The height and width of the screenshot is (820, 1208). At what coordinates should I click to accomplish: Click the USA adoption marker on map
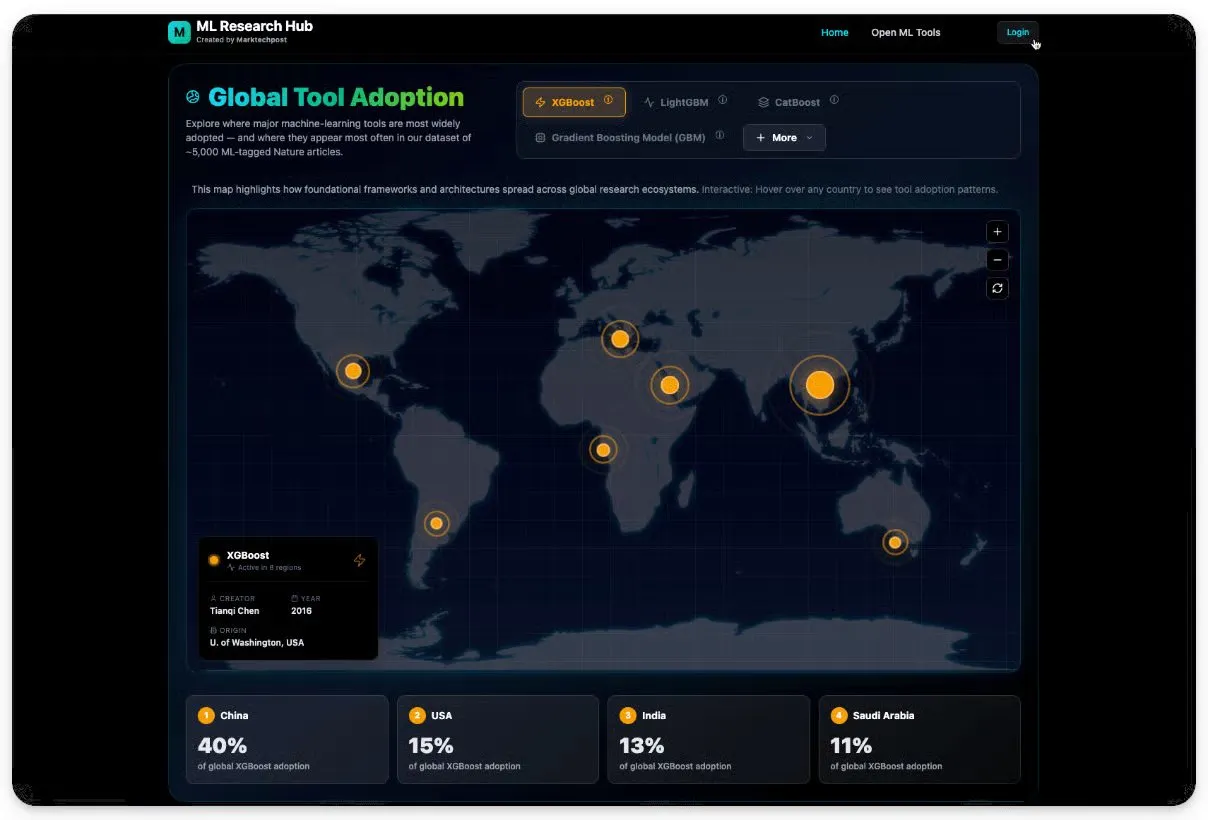[x=353, y=371]
